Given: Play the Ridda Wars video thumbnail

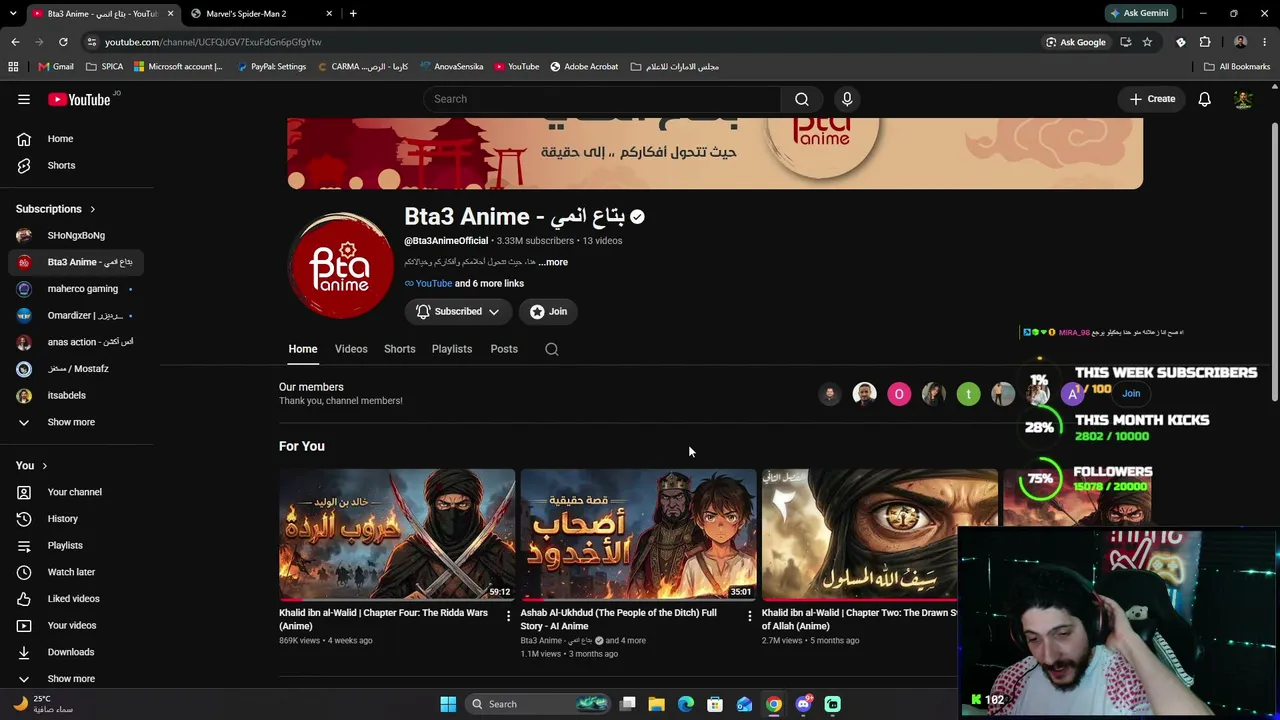Looking at the screenshot, I should click(x=397, y=535).
